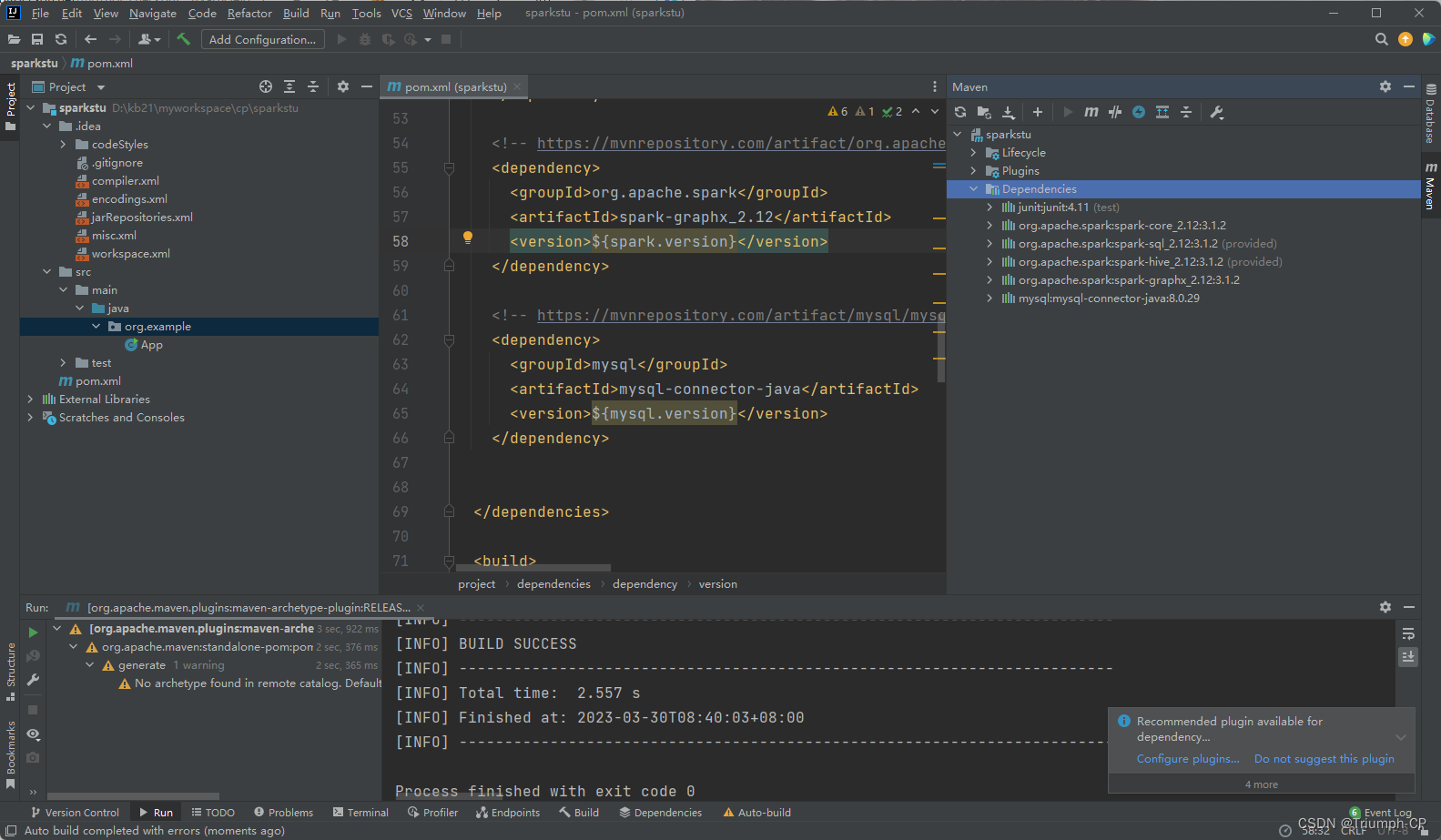Image resolution: width=1441 pixels, height=840 pixels.
Task: Expand External Libraries node
Action: (30, 400)
